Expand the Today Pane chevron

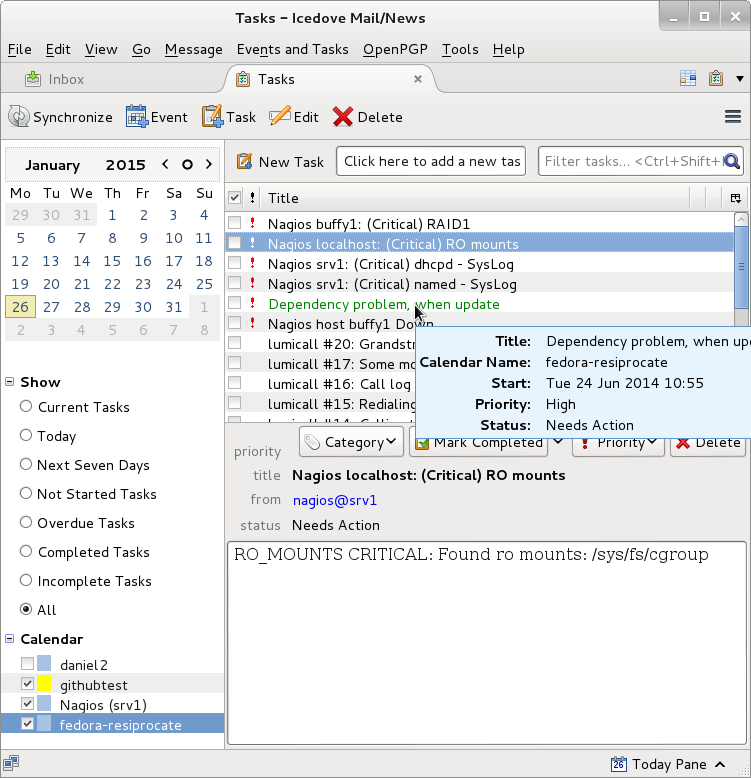[720, 764]
